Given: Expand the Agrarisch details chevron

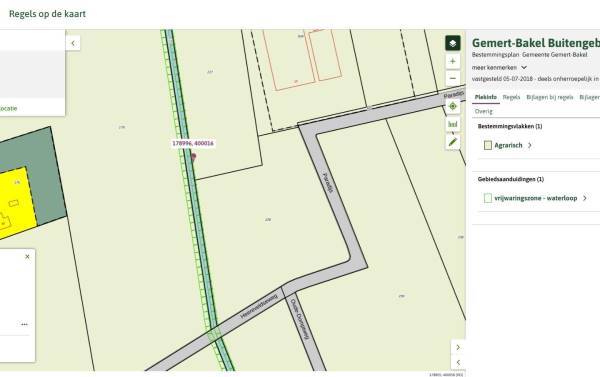Looking at the screenshot, I should click(x=530, y=145).
